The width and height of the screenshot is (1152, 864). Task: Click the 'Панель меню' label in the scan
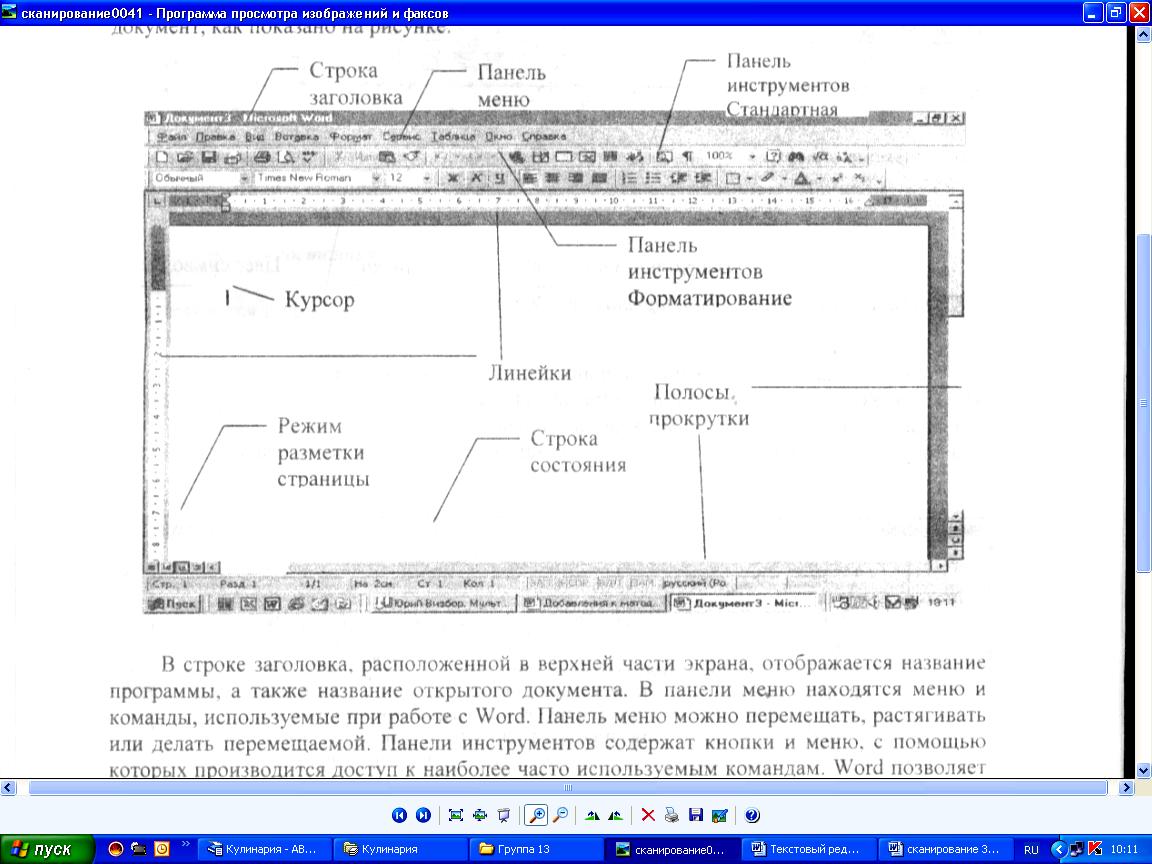tap(511, 85)
